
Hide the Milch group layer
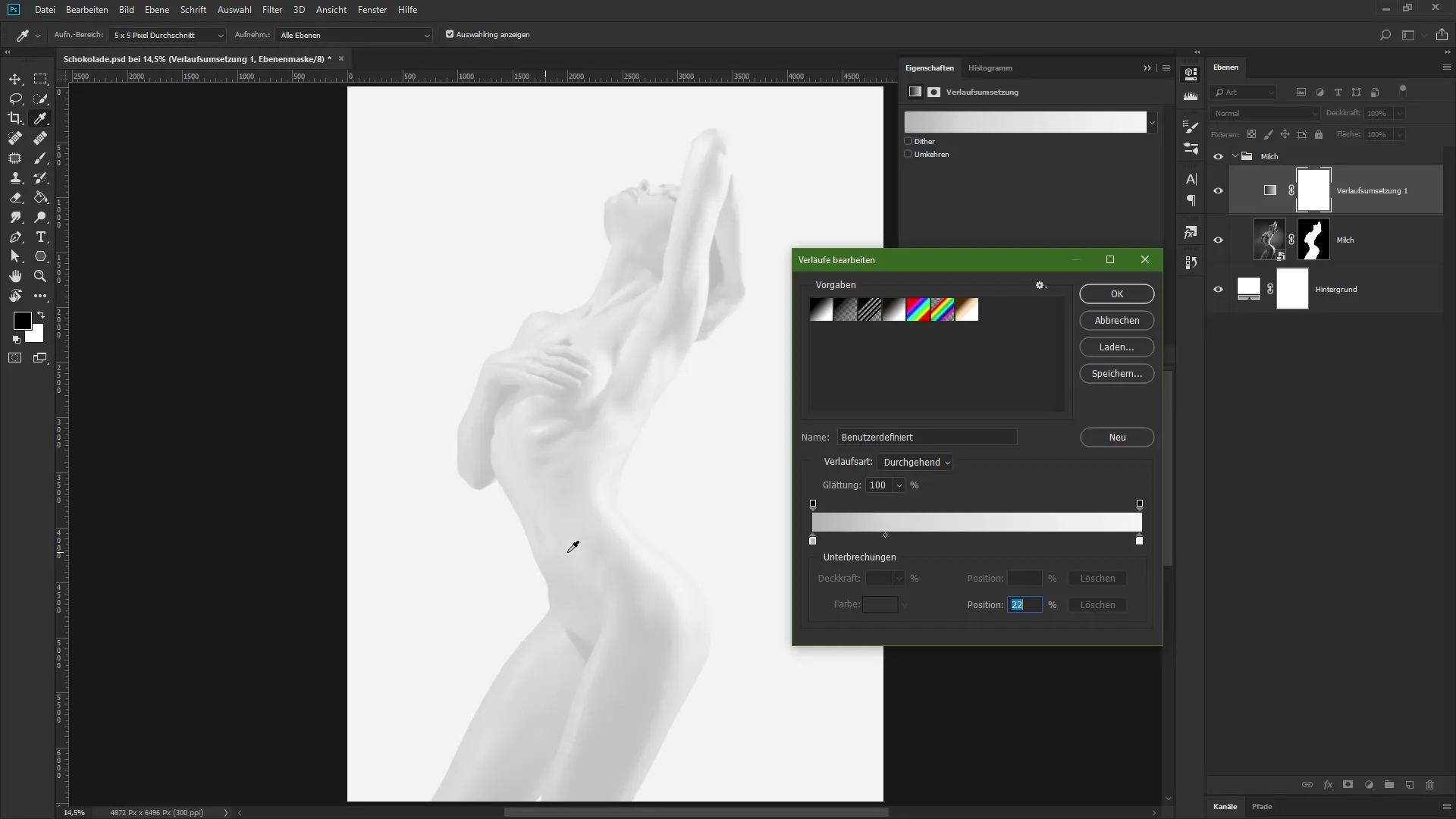pyautogui.click(x=1218, y=156)
